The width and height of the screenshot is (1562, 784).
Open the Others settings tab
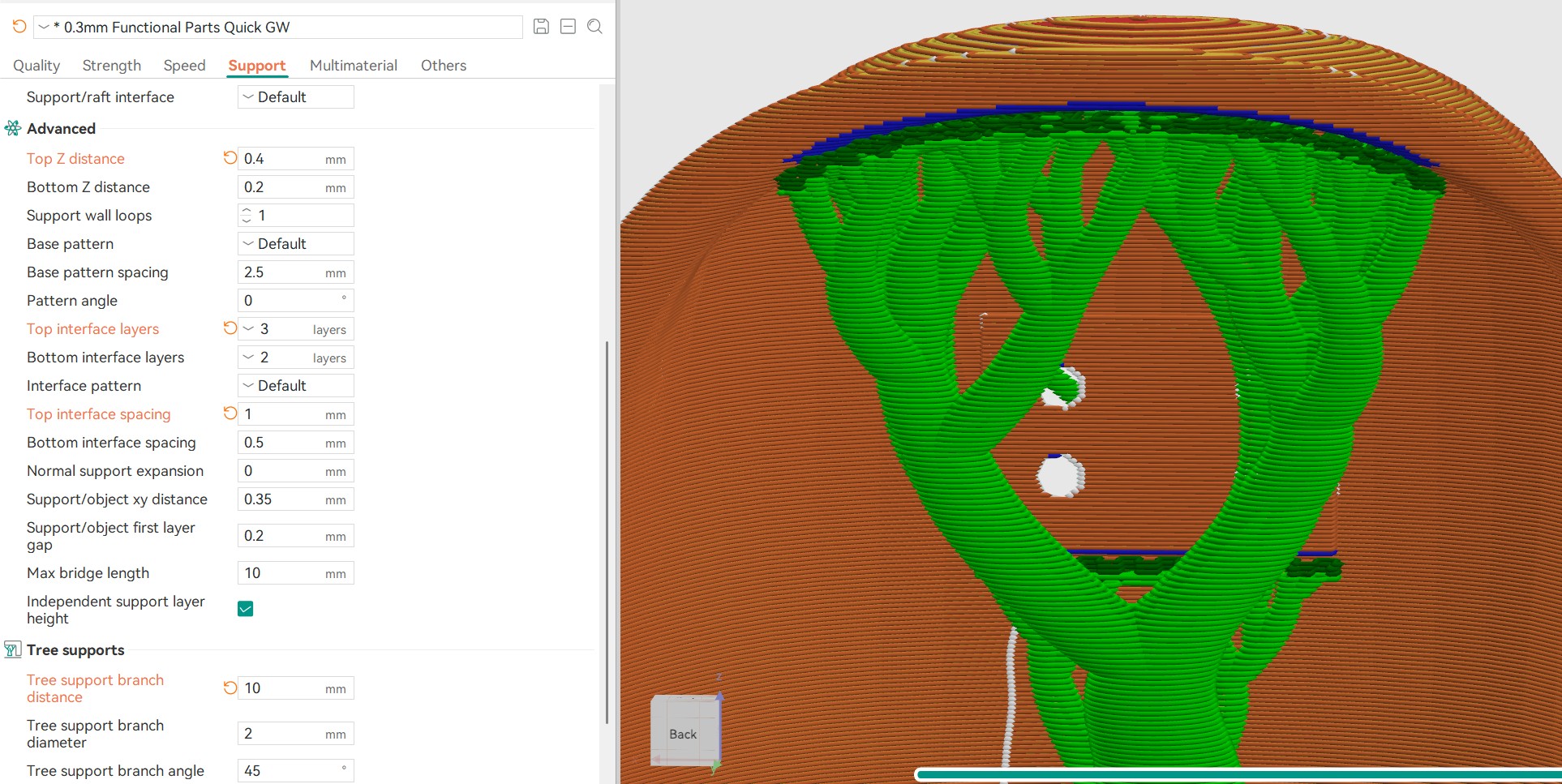444,66
